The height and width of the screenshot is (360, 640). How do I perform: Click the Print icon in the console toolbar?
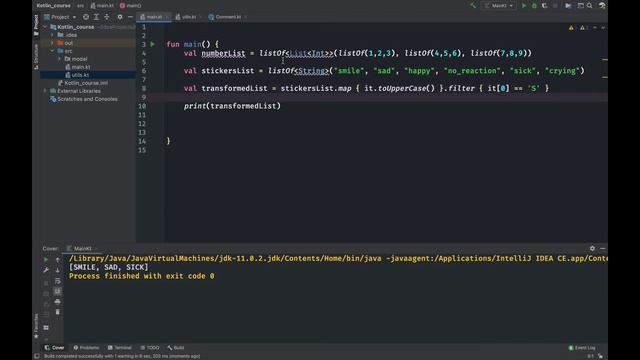click(x=58, y=302)
